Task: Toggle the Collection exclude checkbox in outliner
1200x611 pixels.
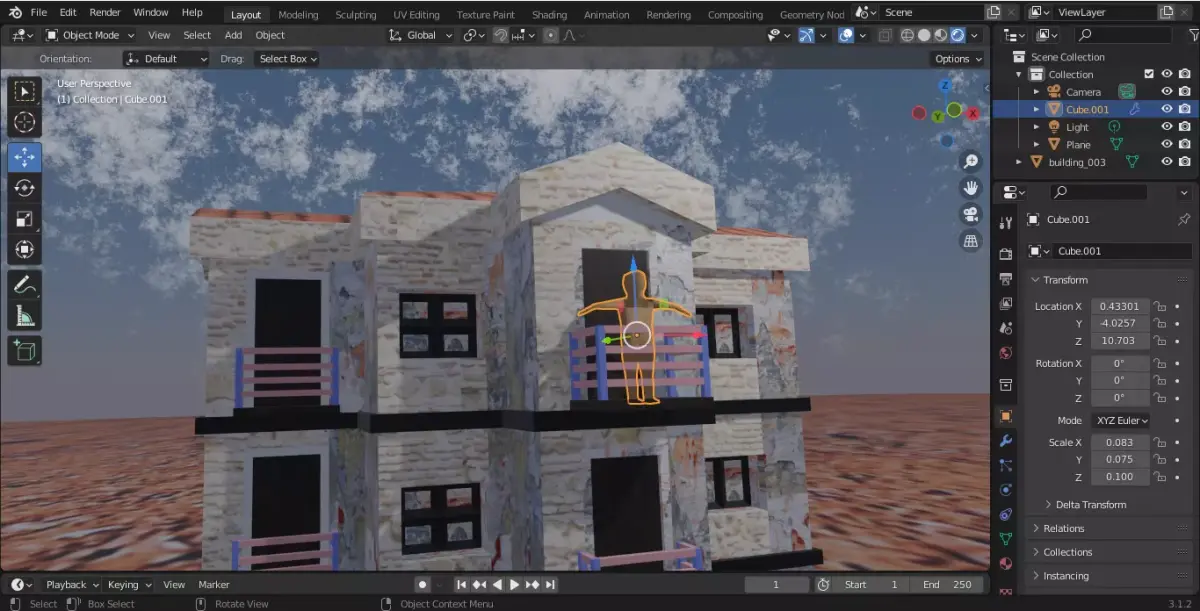Action: [x=1149, y=74]
